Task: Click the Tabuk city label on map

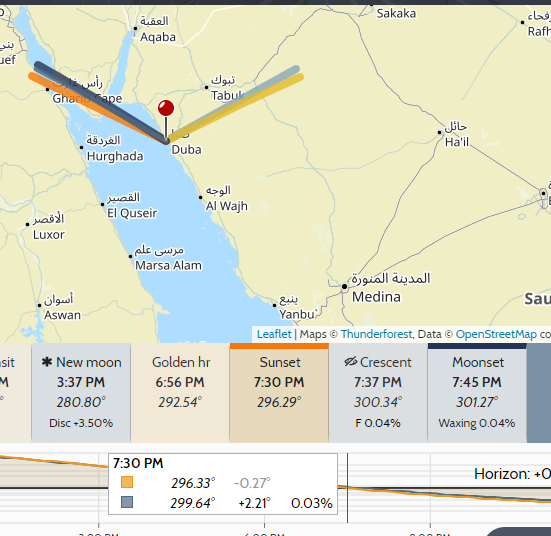Action: point(228,95)
